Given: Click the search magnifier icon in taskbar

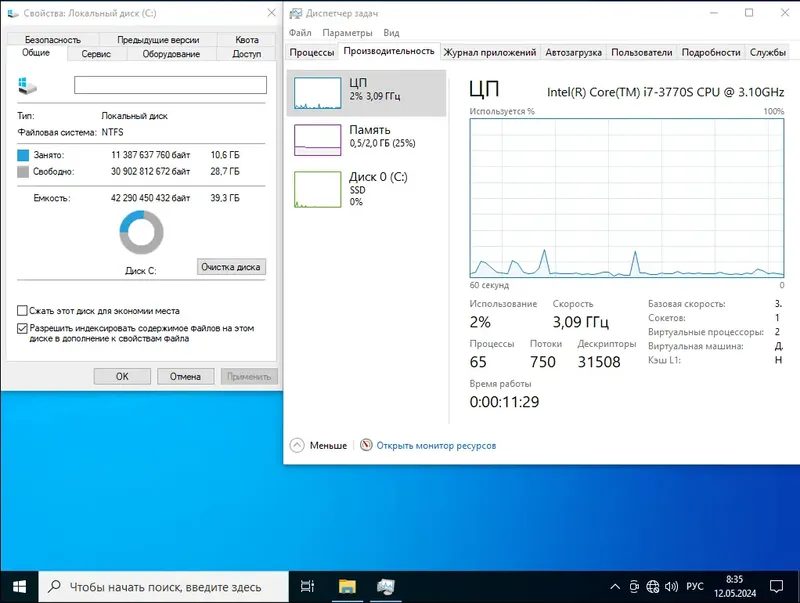Looking at the screenshot, I should point(54,587).
